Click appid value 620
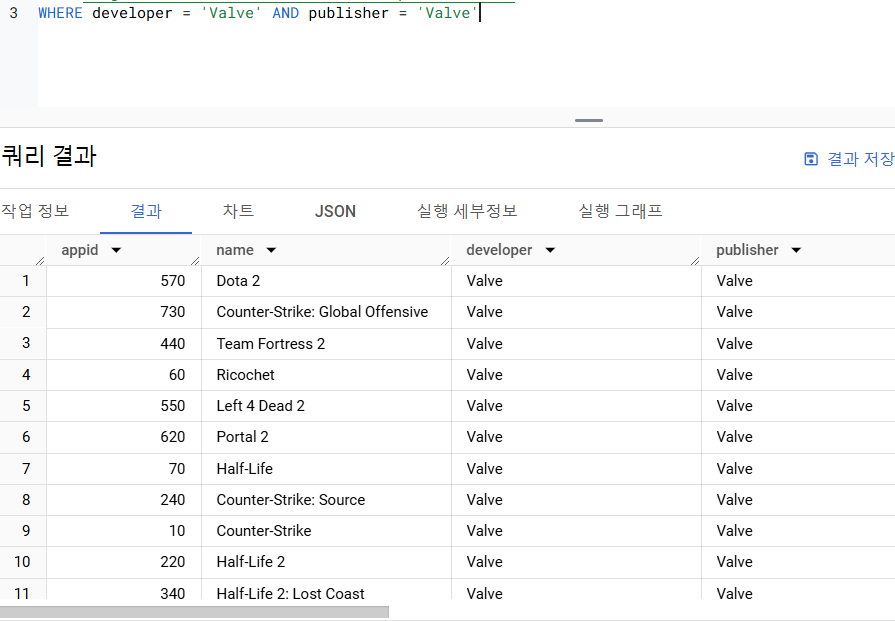895x621 pixels. 172,437
